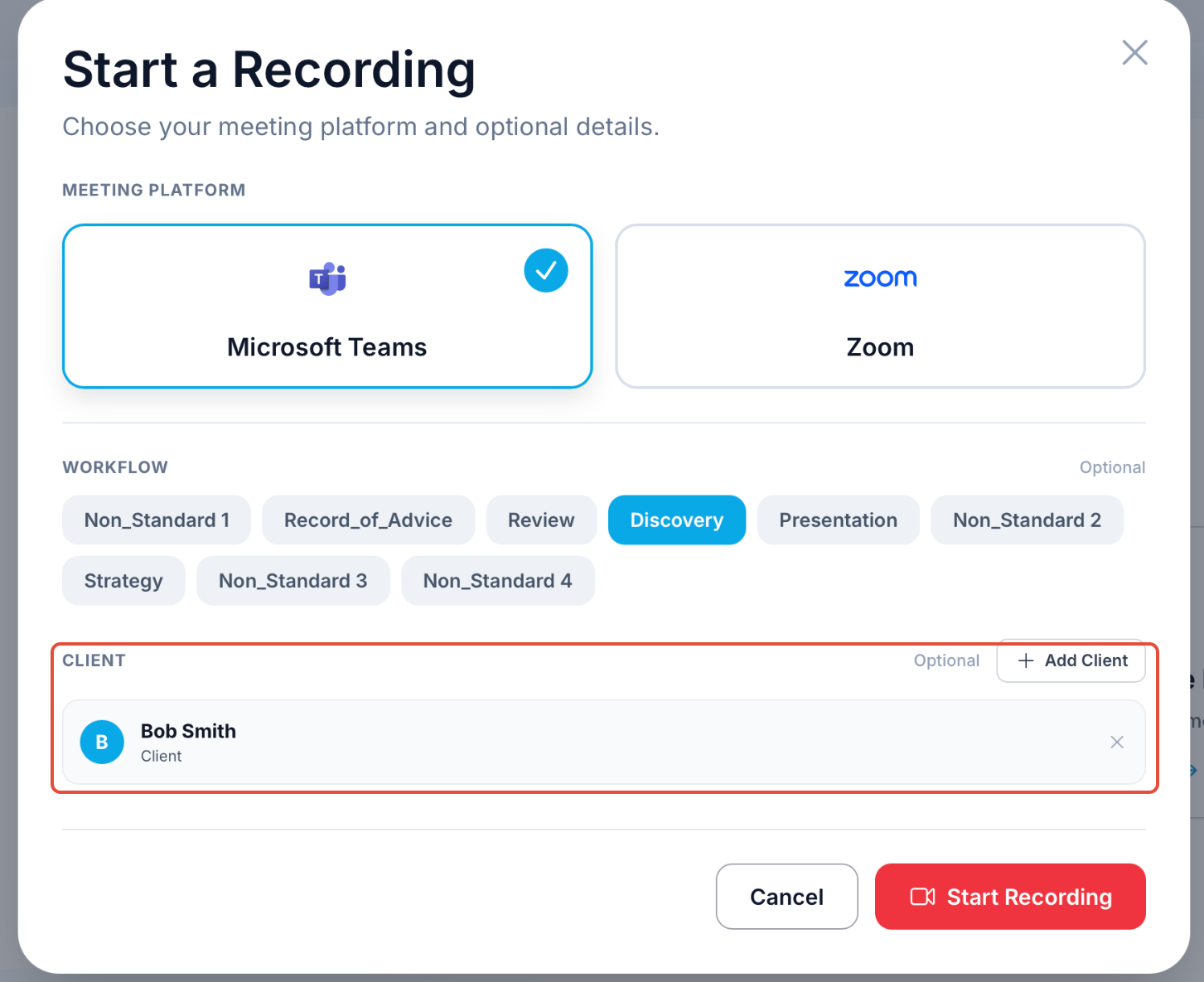Choose the Non_Standard 2 workflow
This screenshot has height=982, width=1204.
coord(1027,520)
